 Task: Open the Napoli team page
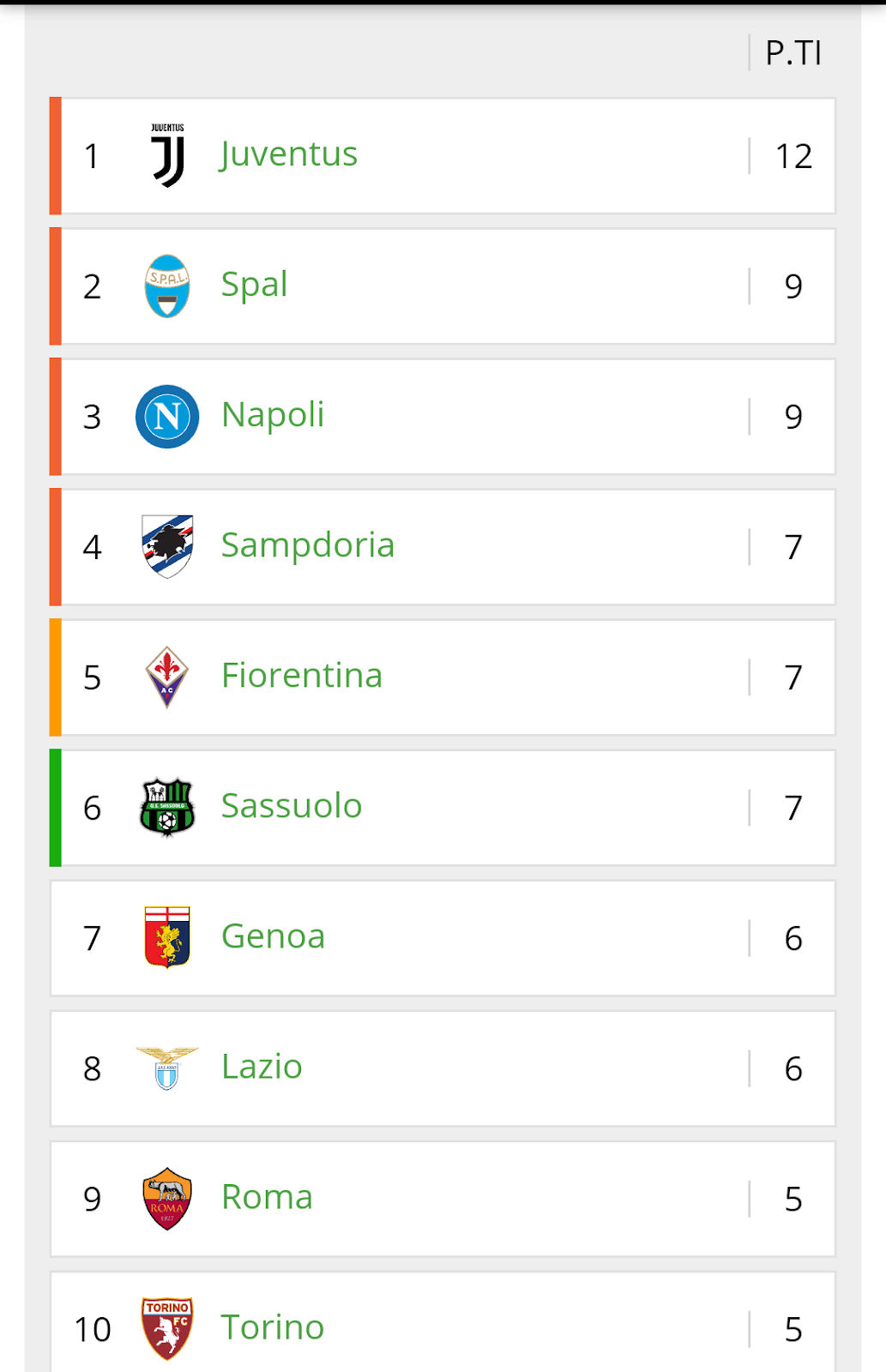click(273, 415)
